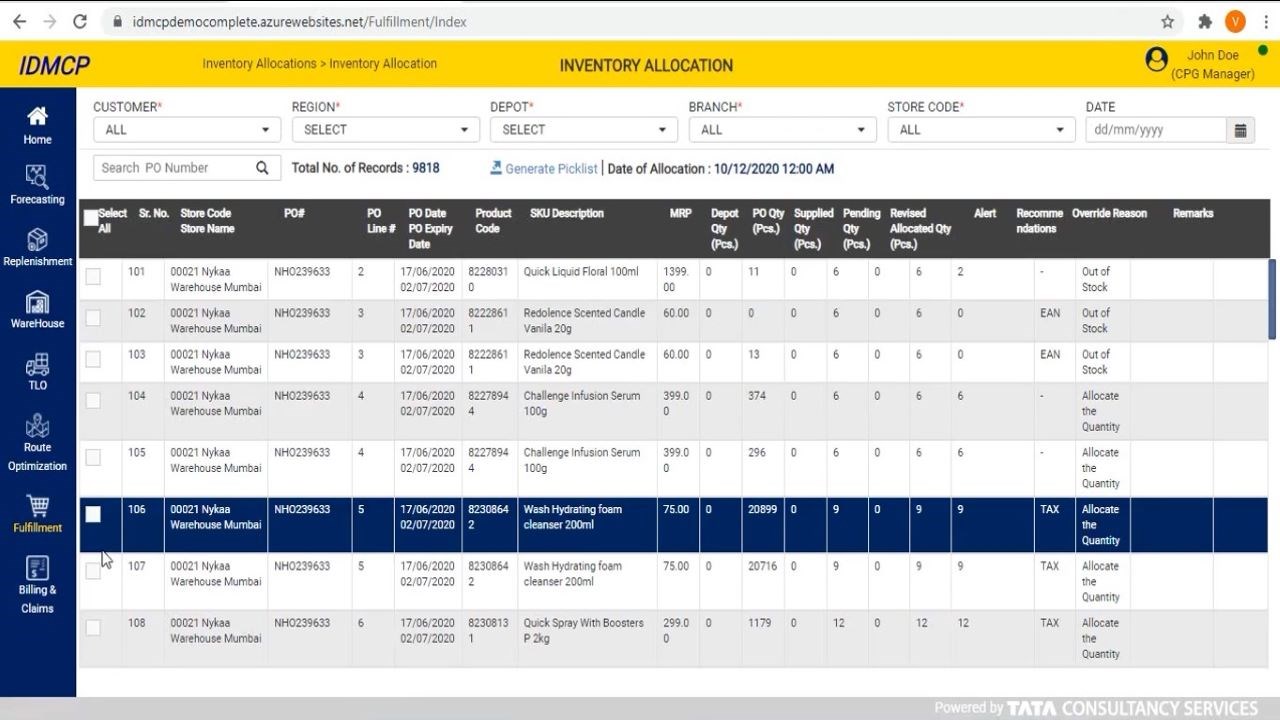Click PO quantity value 20899
Screen dimensions: 1280x720
click(x=763, y=509)
